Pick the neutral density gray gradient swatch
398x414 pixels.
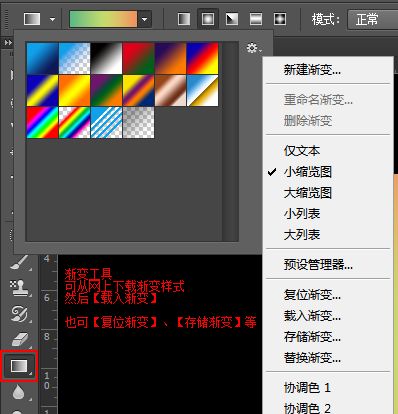[138, 122]
